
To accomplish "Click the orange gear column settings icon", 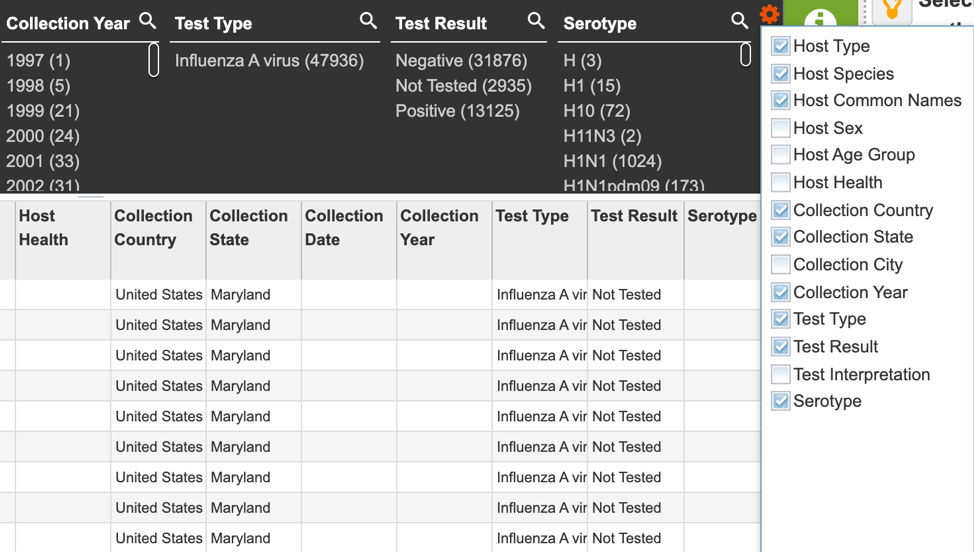I will click(x=770, y=14).
